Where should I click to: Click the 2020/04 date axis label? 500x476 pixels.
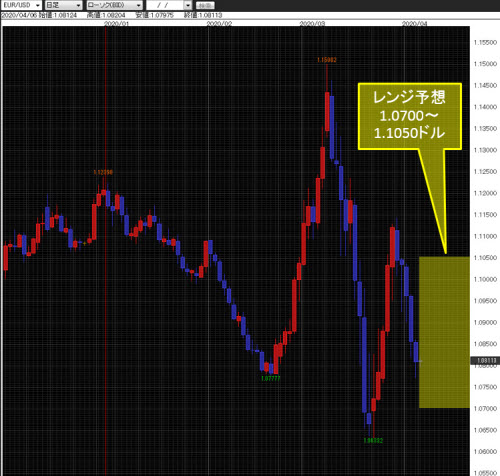414,24
